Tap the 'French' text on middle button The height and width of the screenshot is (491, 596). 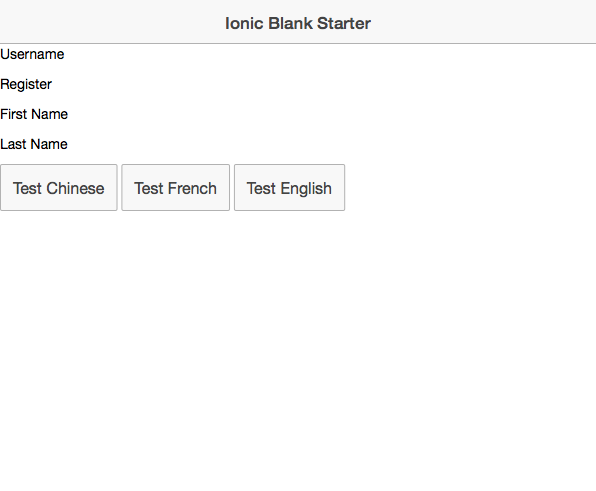(192, 188)
